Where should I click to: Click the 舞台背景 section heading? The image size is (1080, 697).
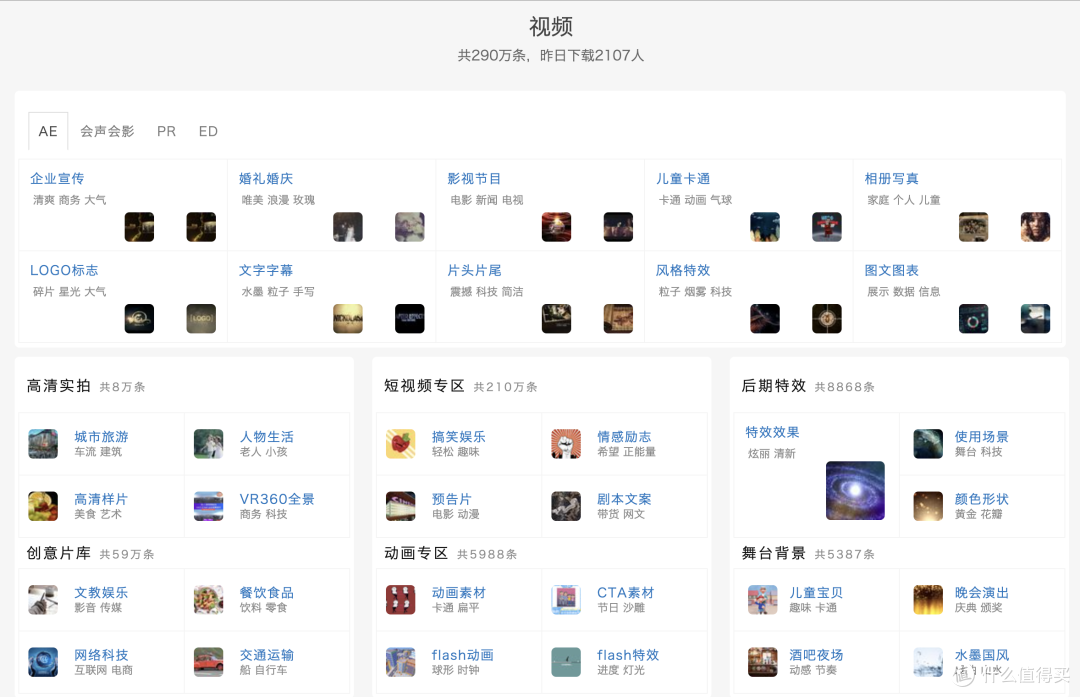pos(773,553)
